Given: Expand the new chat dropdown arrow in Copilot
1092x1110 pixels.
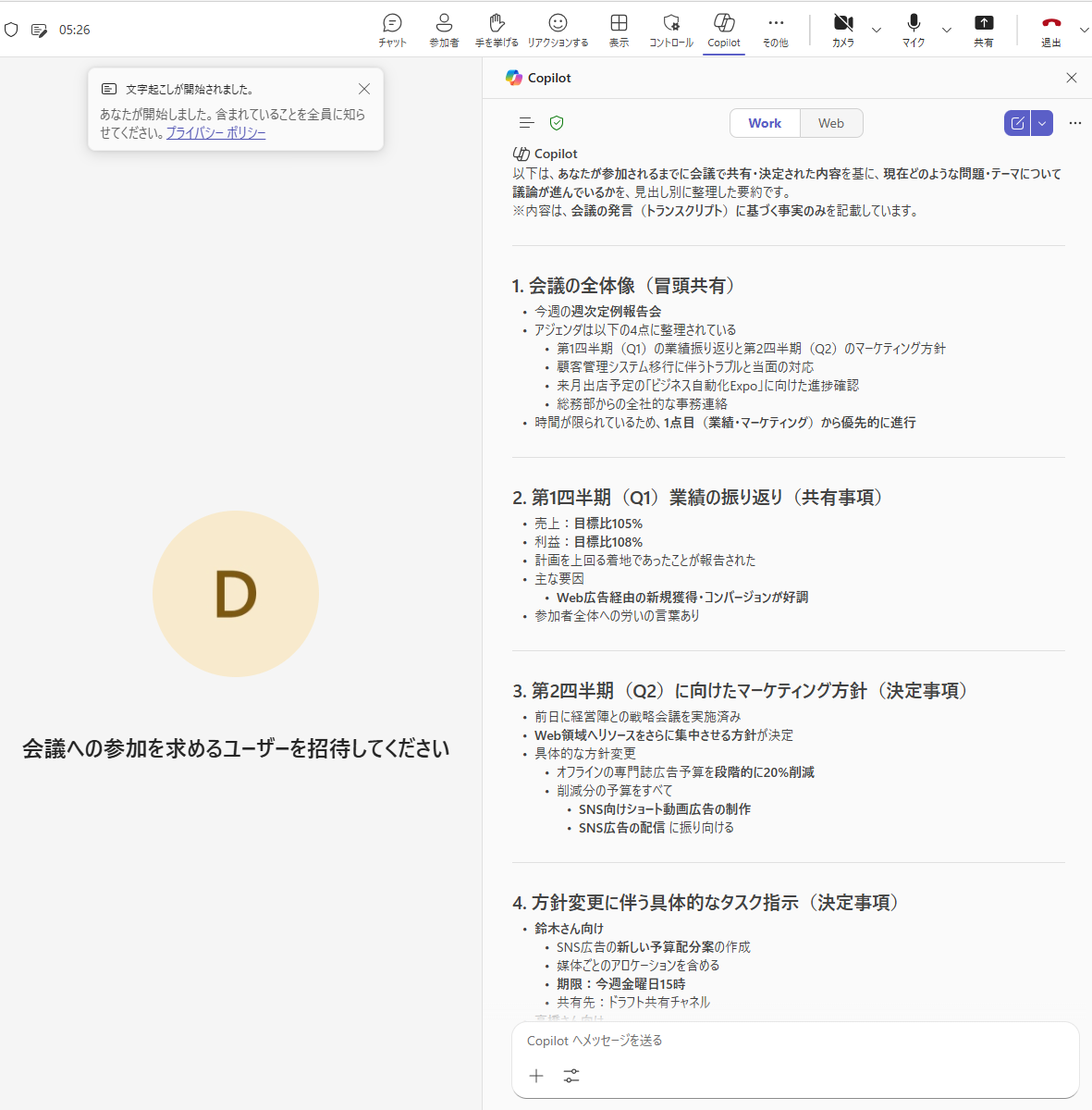Looking at the screenshot, I should tap(1042, 123).
